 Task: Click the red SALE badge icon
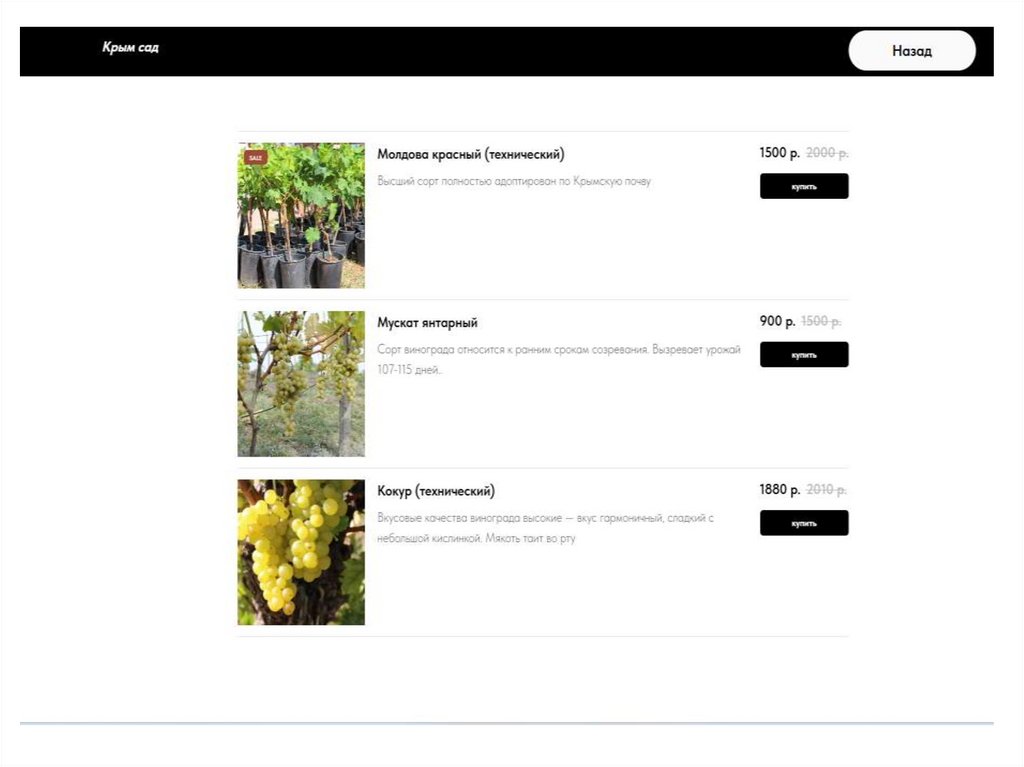pos(255,157)
